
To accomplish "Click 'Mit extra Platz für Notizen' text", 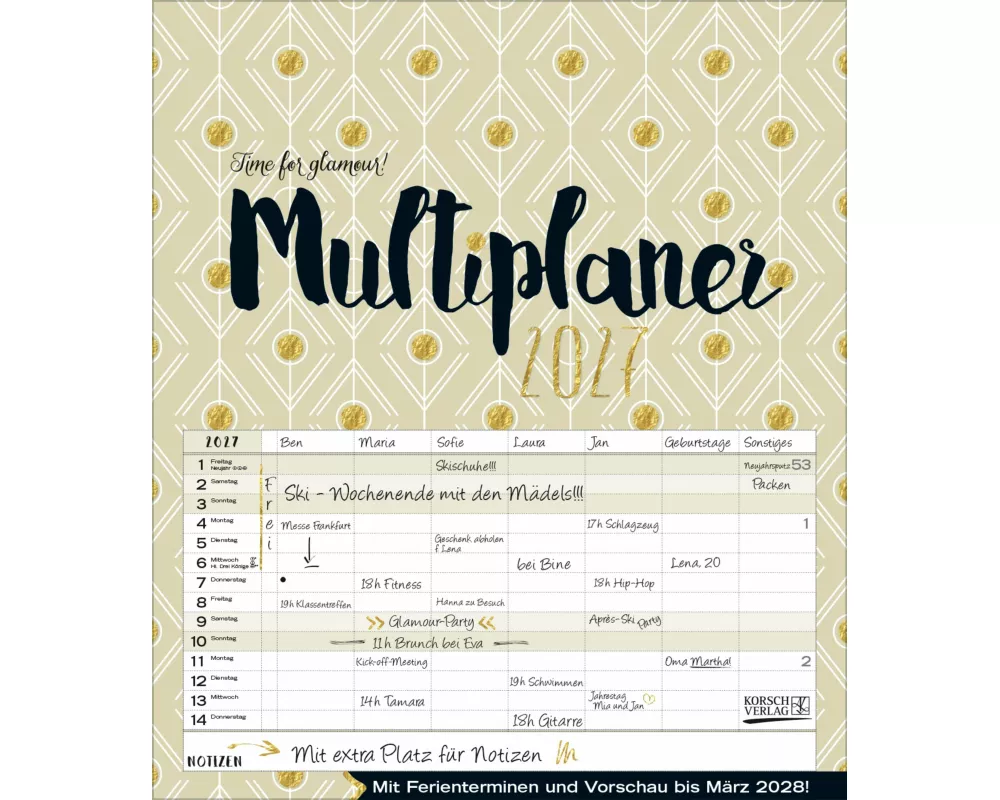I will coord(416,755).
